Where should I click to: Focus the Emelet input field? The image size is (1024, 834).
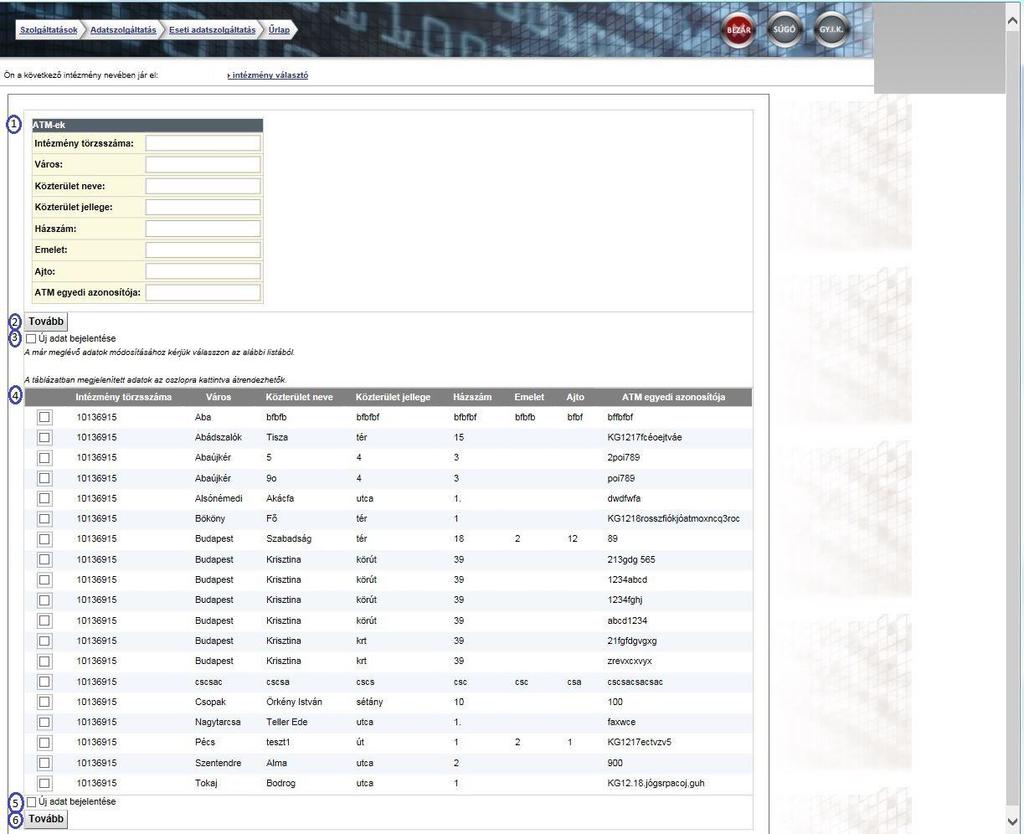pyautogui.click(x=203, y=250)
